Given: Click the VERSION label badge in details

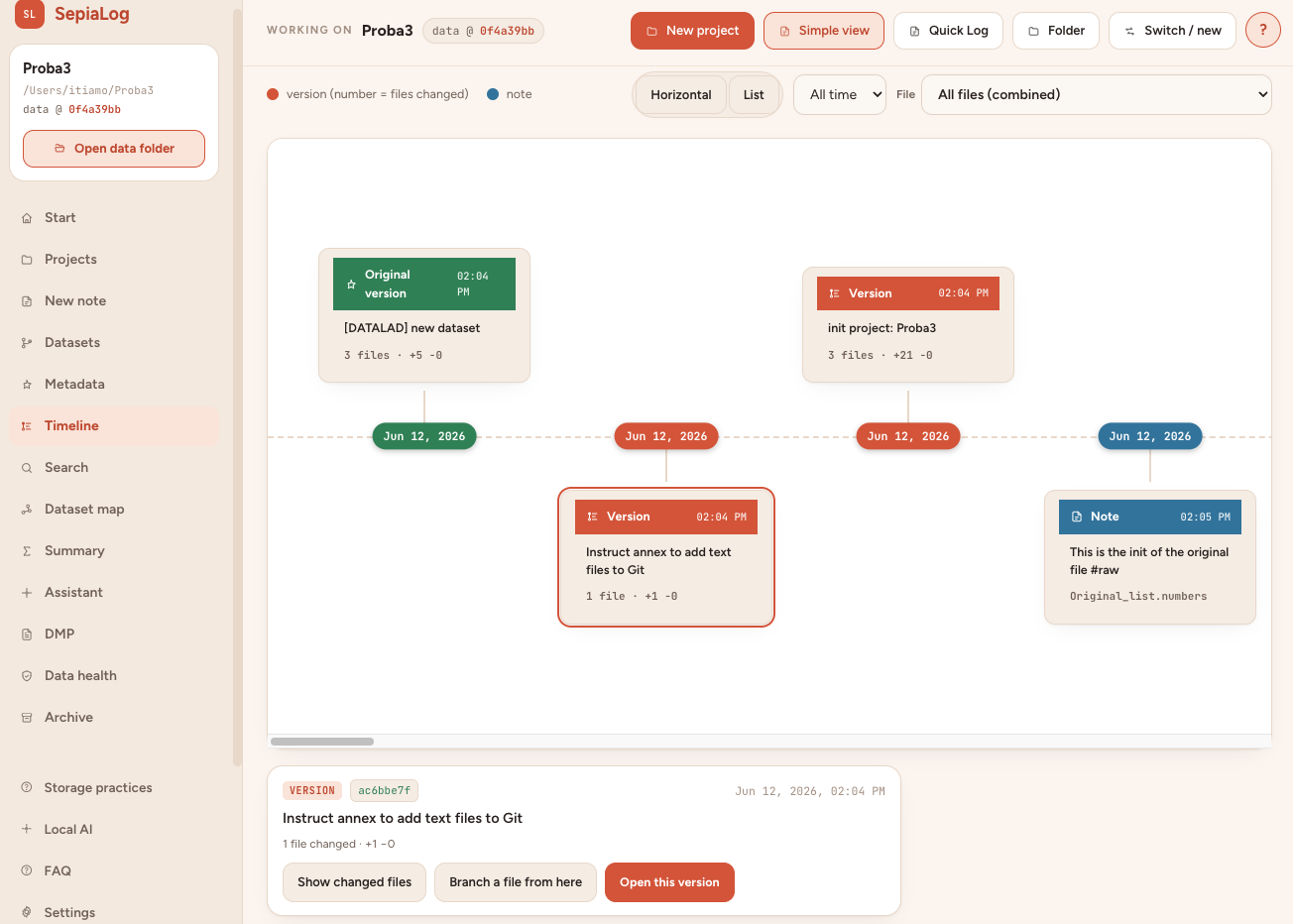Looking at the screenshot, I should [x=312, y=791].
